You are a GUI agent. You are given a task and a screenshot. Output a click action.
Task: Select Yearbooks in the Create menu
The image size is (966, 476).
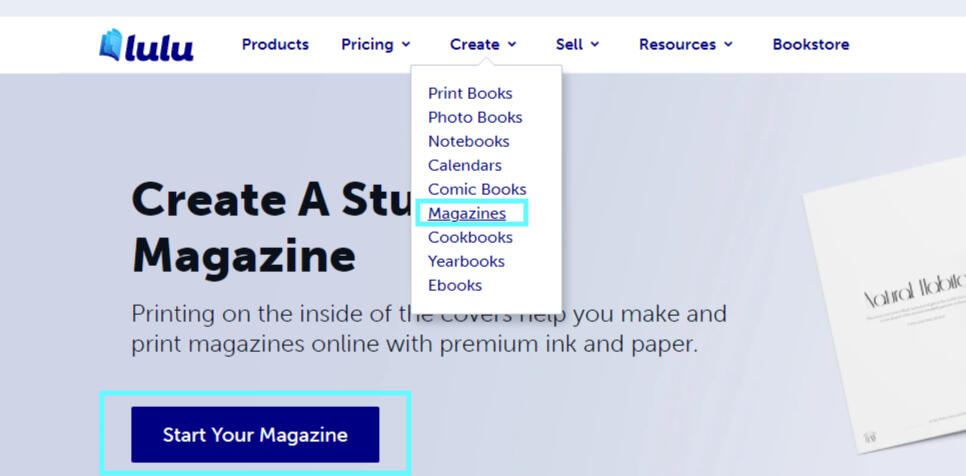coord(466,262)
